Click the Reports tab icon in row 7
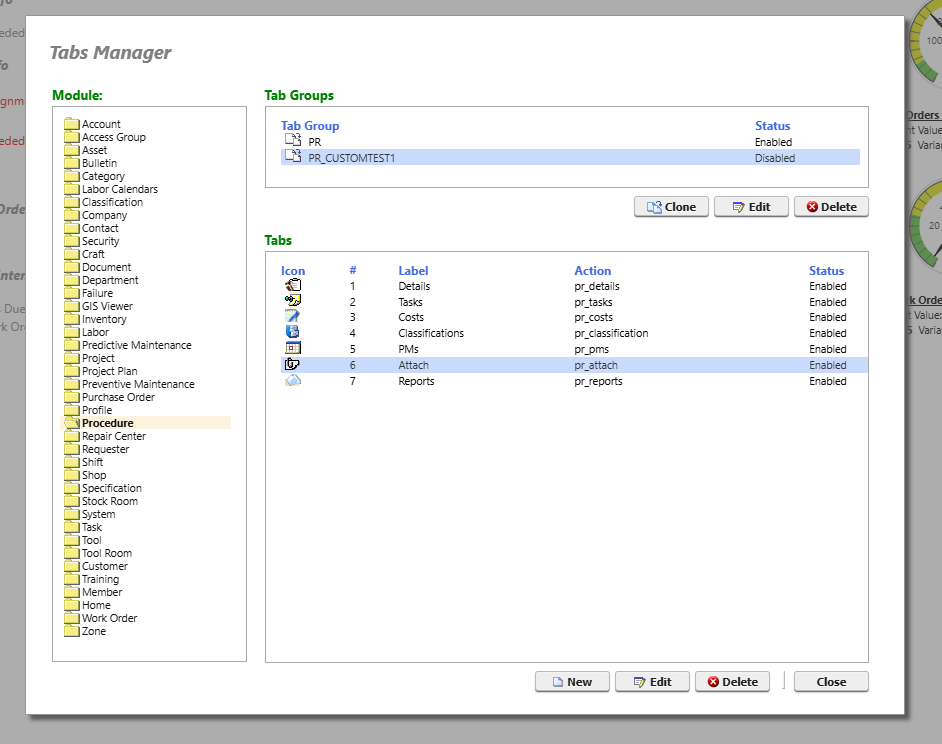The image size is (942, 744). coord(293,380)
